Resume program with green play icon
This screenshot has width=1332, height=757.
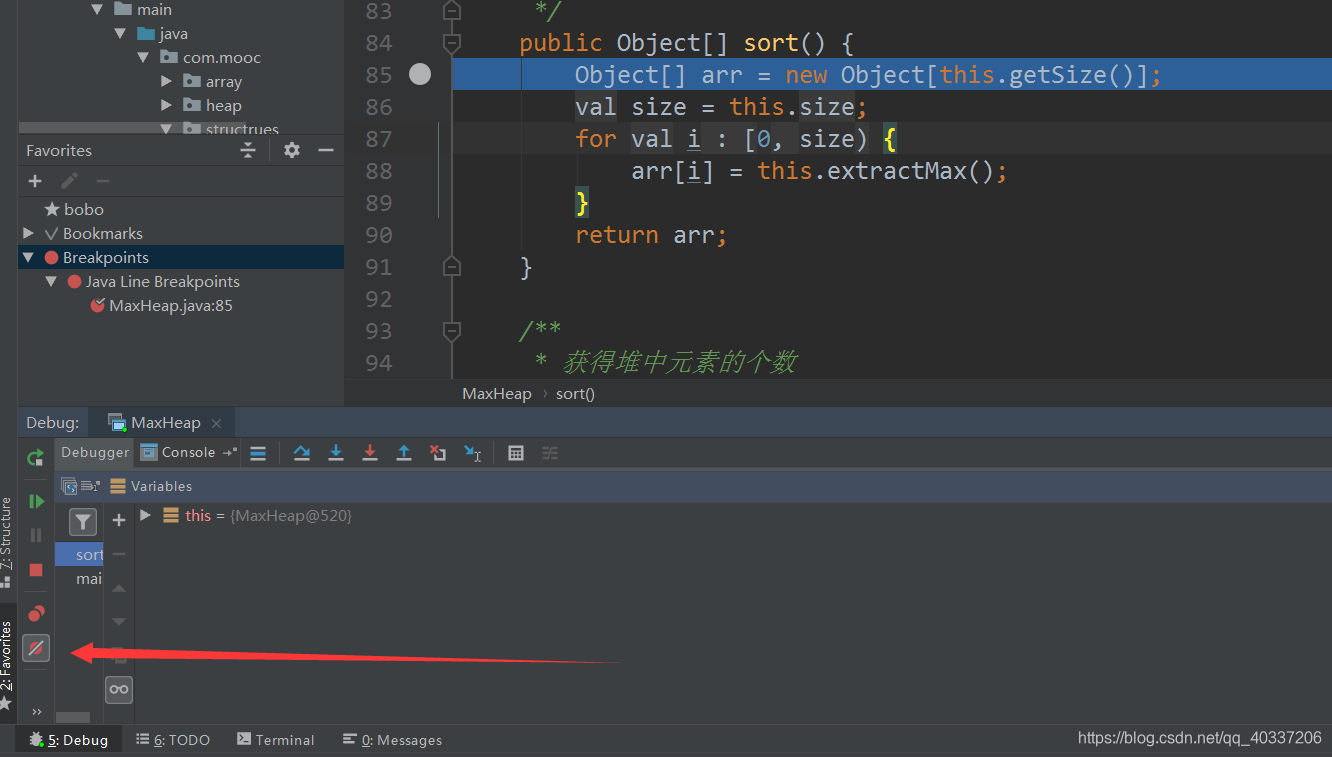[x=36, y=501]
